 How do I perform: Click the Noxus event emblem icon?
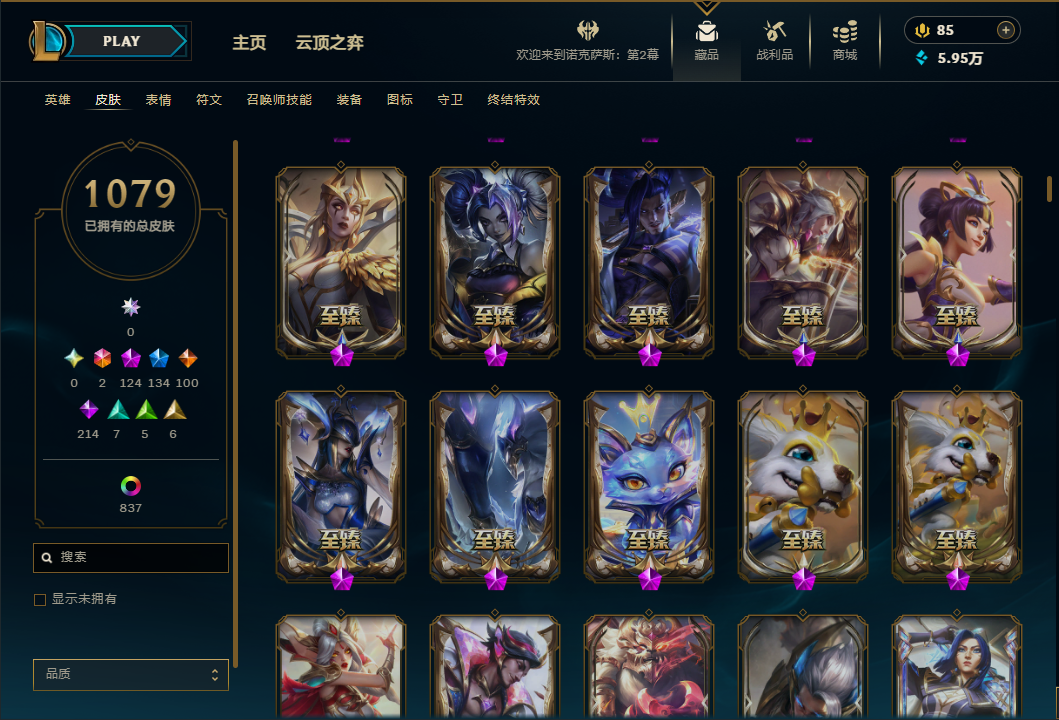point(588,30)
